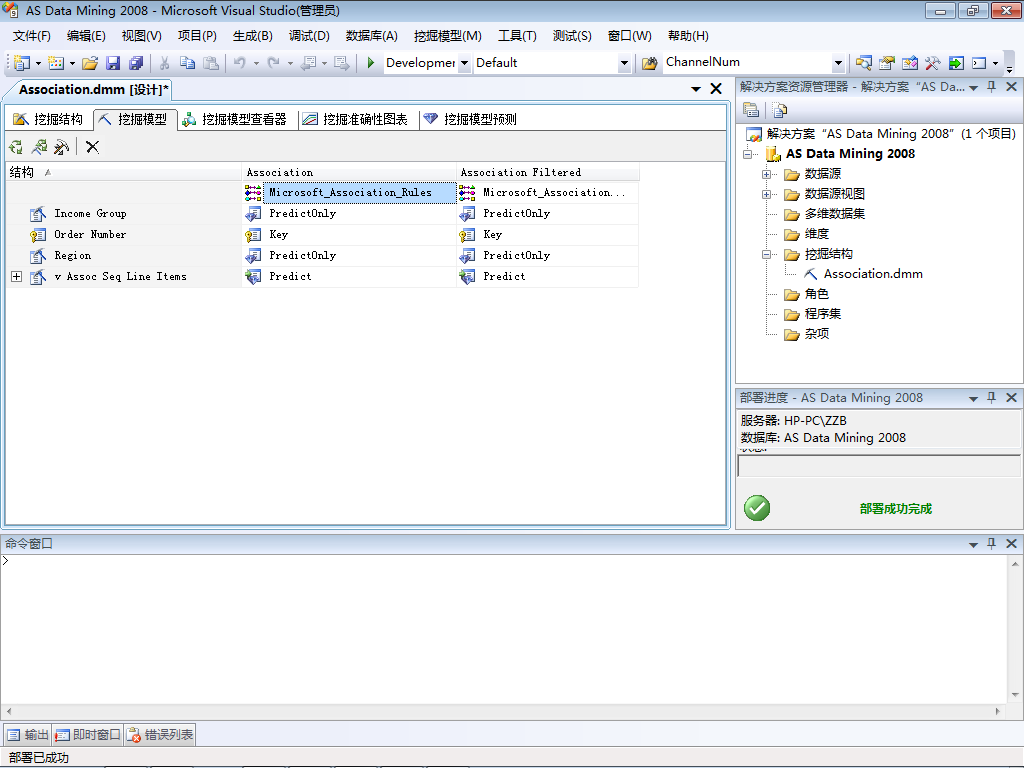This screenshot has width=1024, height=768.
Task: Open the 文件(F) menu
Action: click(x=31, y=36)
